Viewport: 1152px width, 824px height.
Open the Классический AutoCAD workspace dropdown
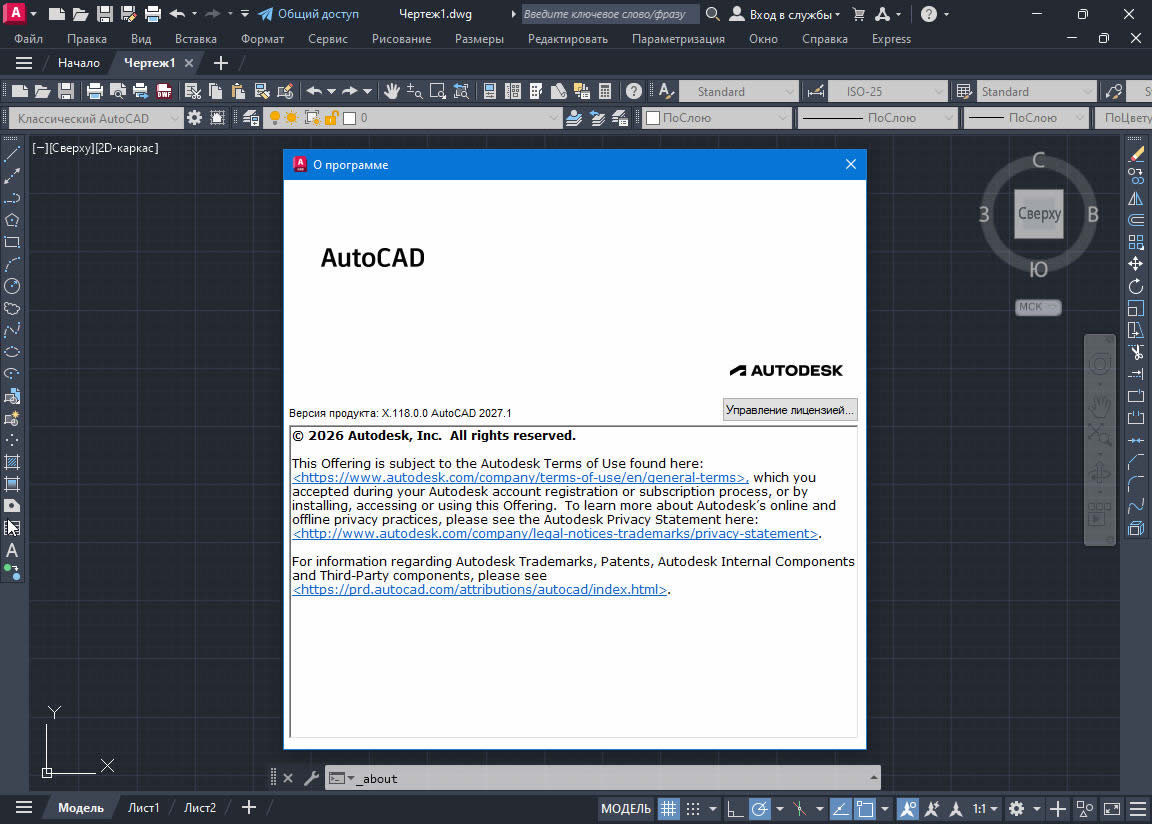pyautogui.click(x=96, y=118)
